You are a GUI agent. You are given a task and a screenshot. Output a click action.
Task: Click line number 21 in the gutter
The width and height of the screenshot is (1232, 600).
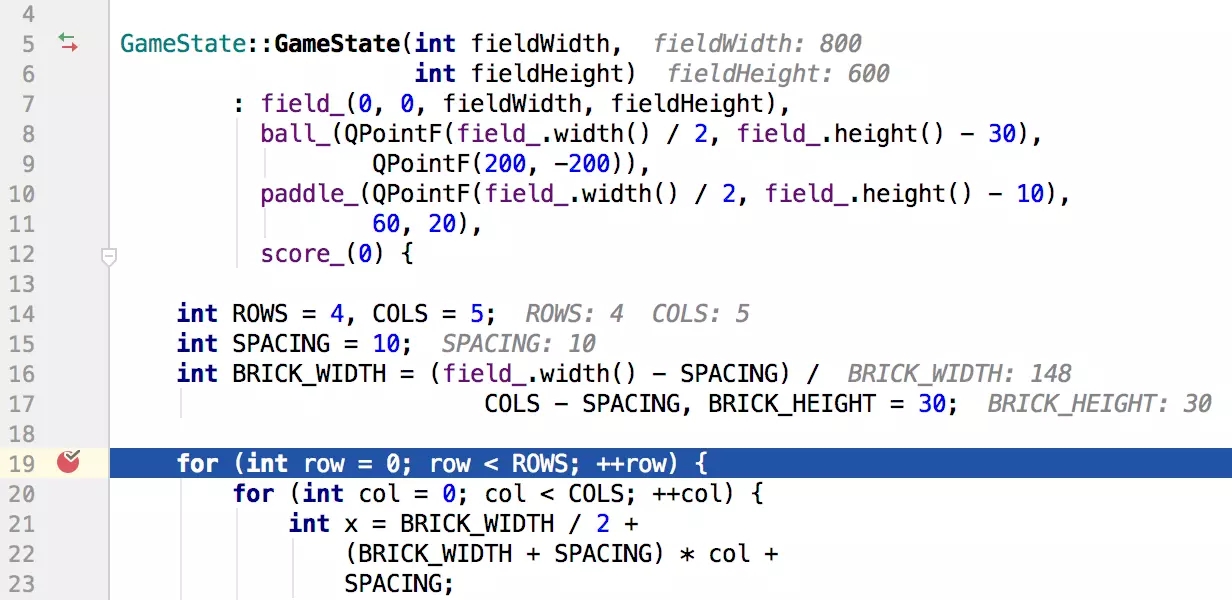coord(21,524)
